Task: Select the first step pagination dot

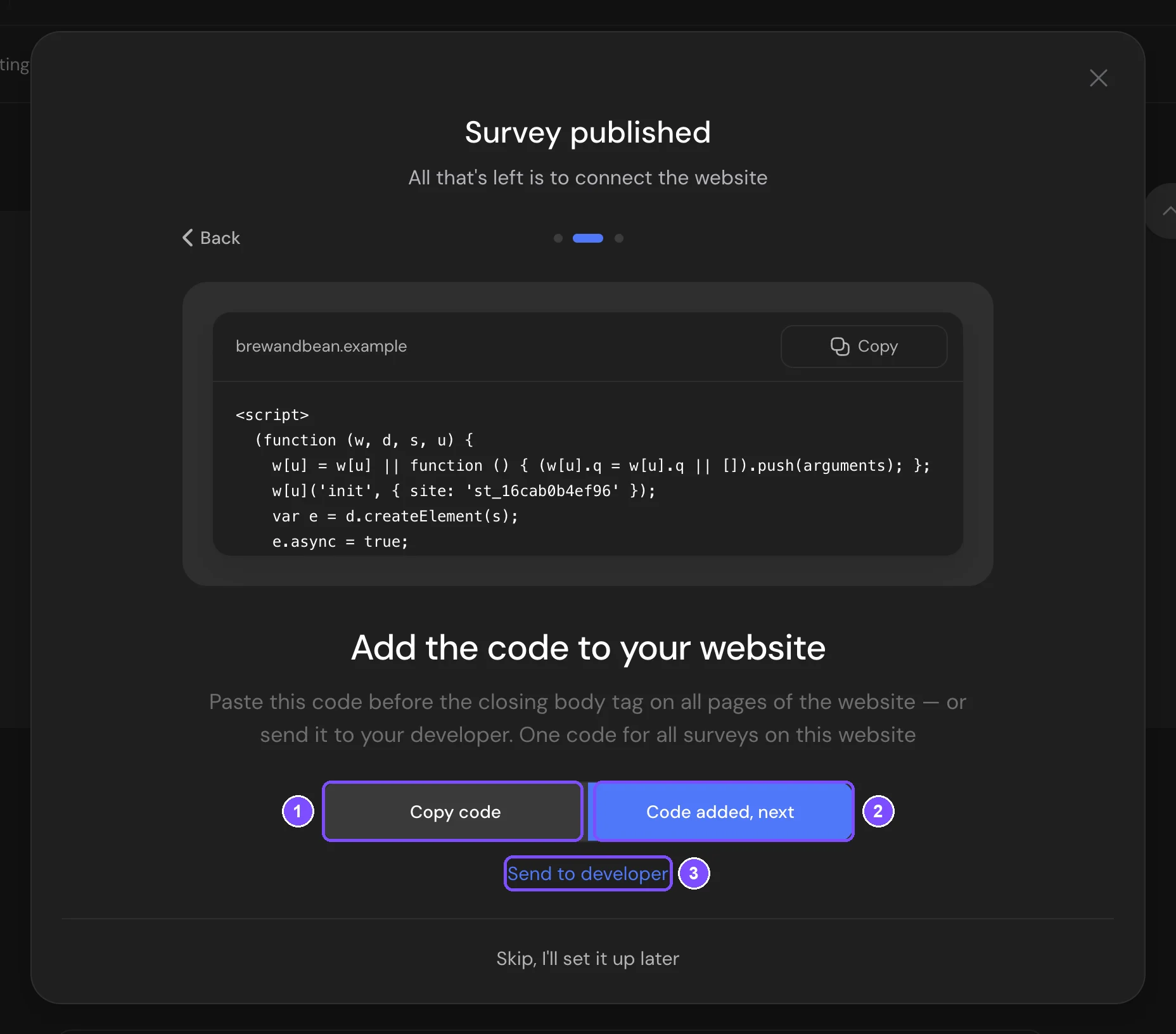Action: pyautogui.click(x=558, y=238)
